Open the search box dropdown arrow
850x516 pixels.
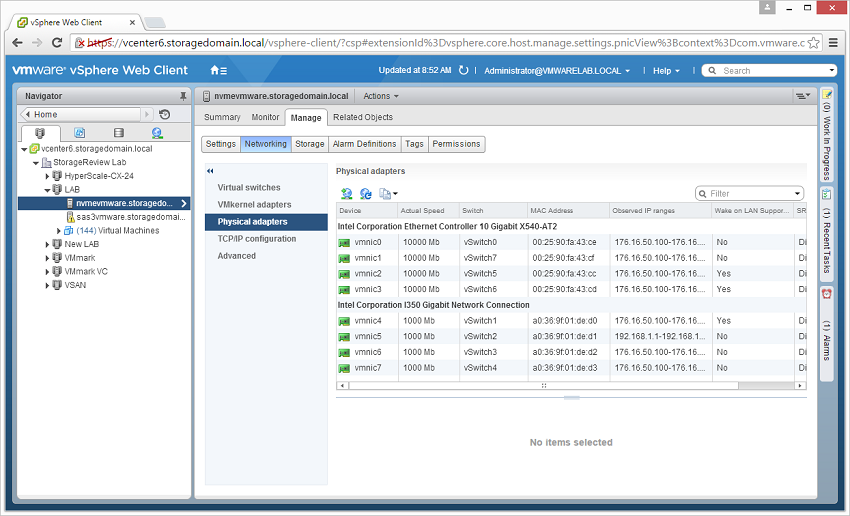832,70
